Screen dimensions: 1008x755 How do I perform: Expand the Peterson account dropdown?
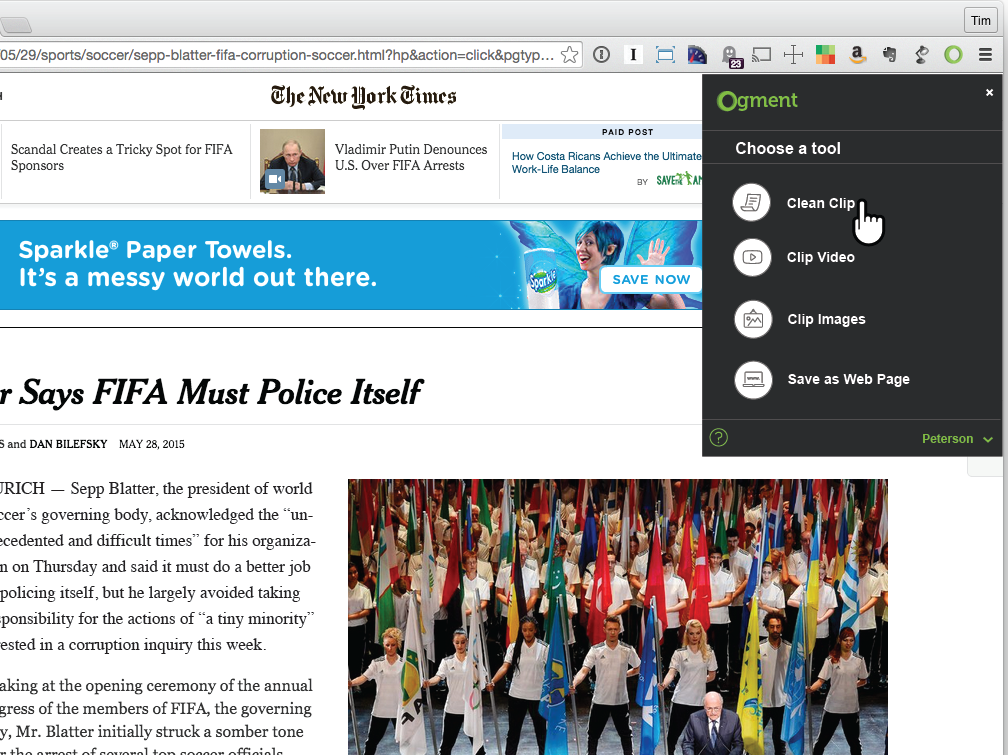[957, 439]
